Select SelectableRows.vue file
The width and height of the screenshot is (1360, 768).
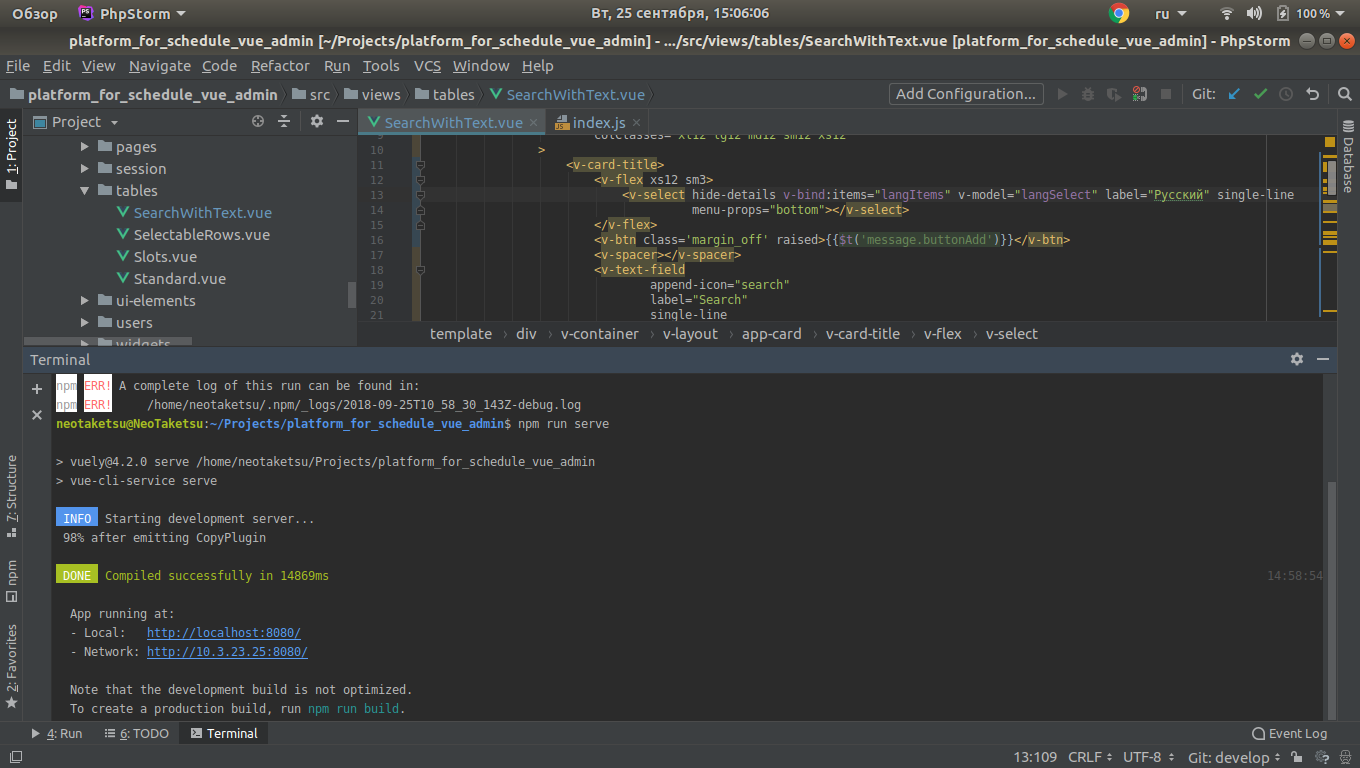coord(202,235)
